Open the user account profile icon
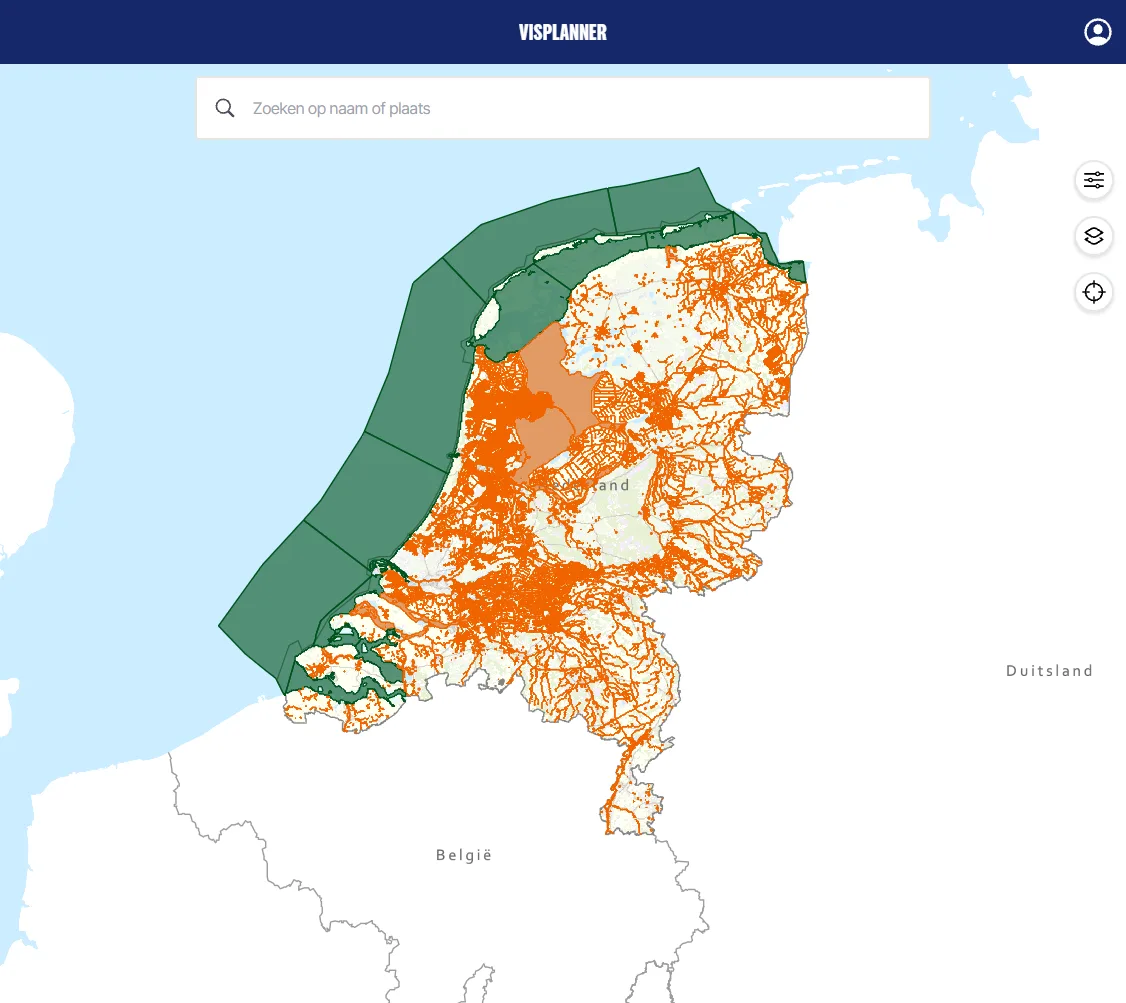Screen dimensions: 1126x1003 (x=1097, y=32)
